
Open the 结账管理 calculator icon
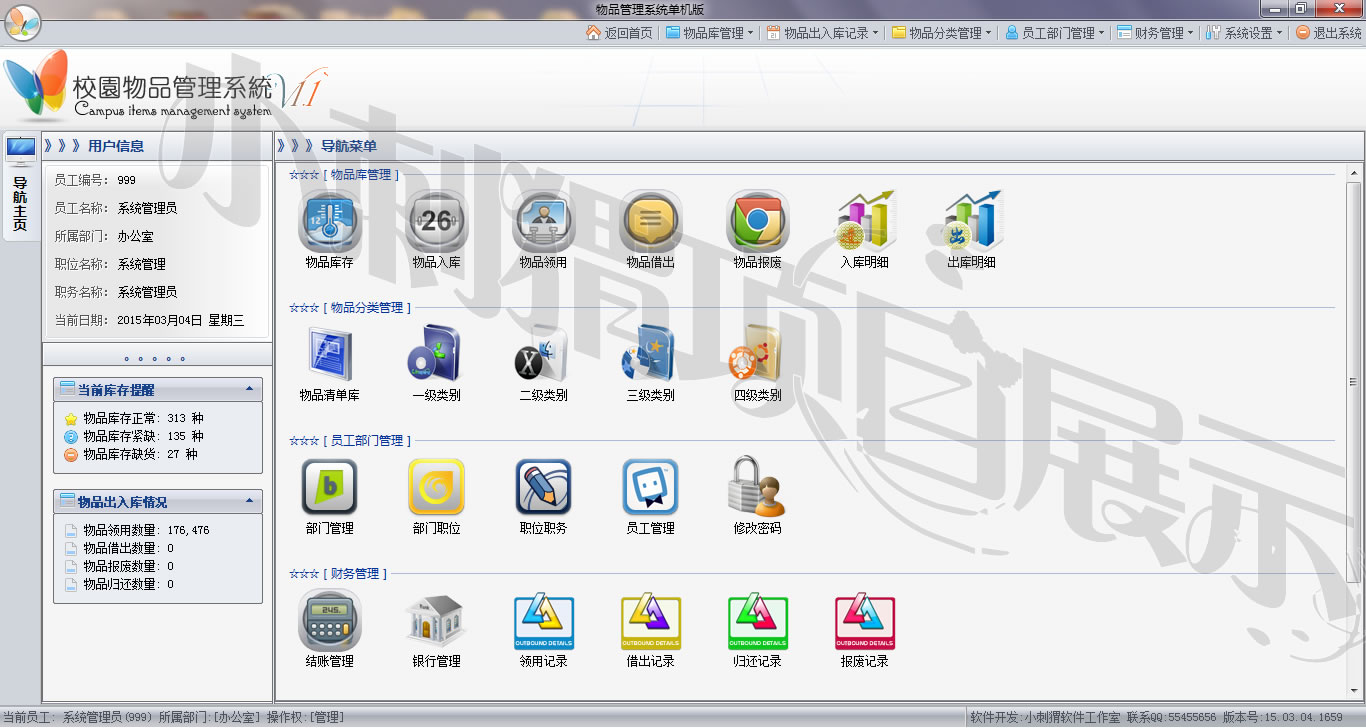click(329, 621)
